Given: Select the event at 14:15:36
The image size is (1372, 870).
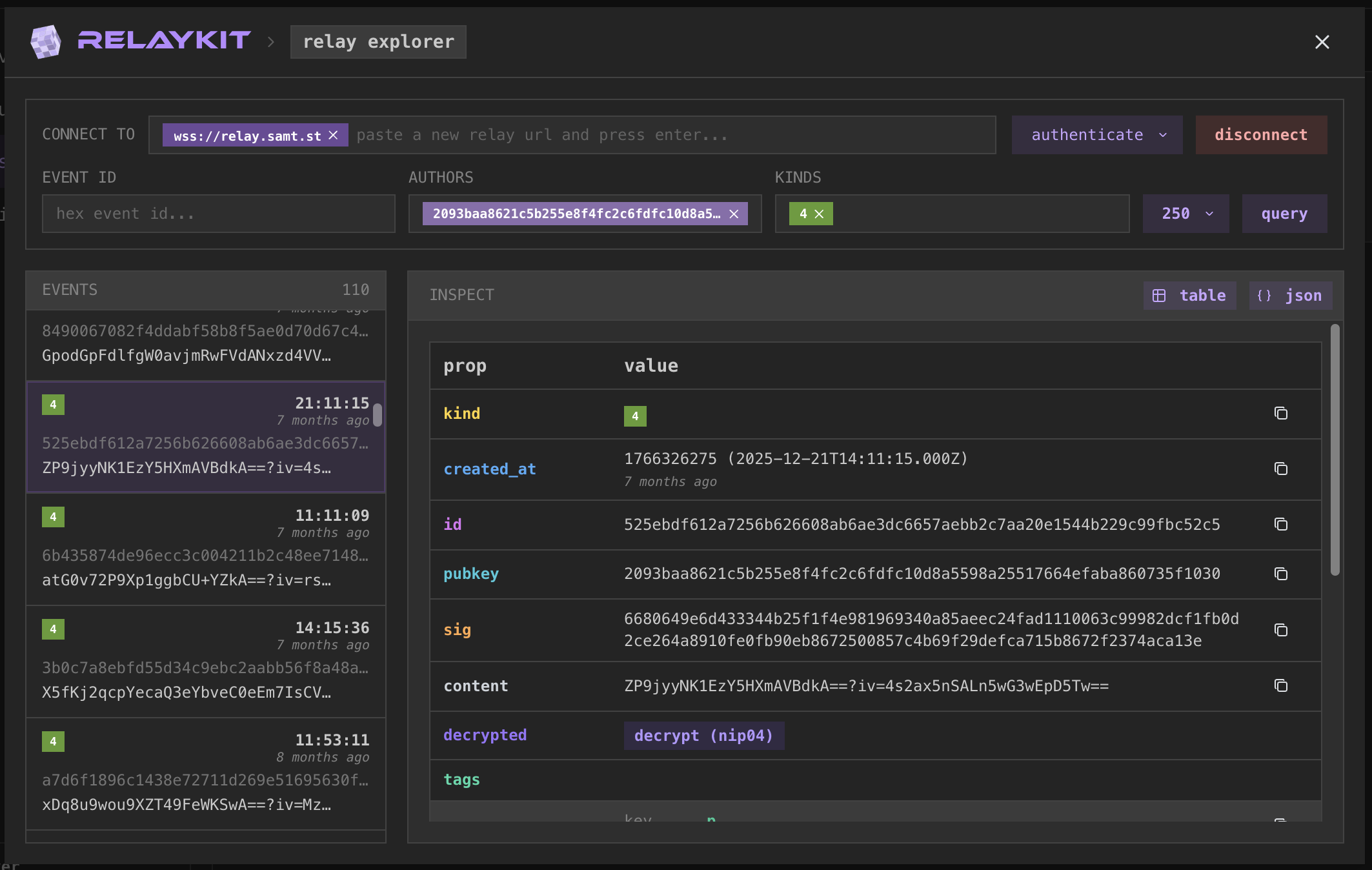Looking at the screenshot, I should pos(206,662).
